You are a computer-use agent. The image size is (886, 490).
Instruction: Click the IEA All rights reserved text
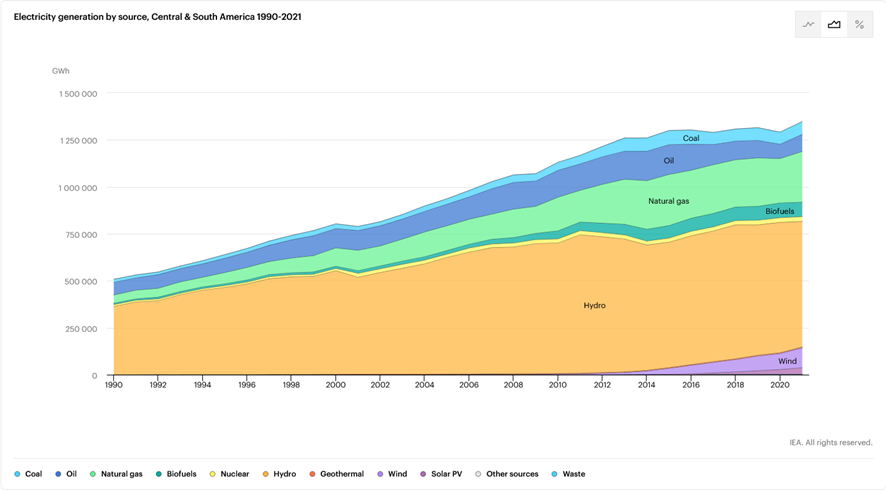830,442
